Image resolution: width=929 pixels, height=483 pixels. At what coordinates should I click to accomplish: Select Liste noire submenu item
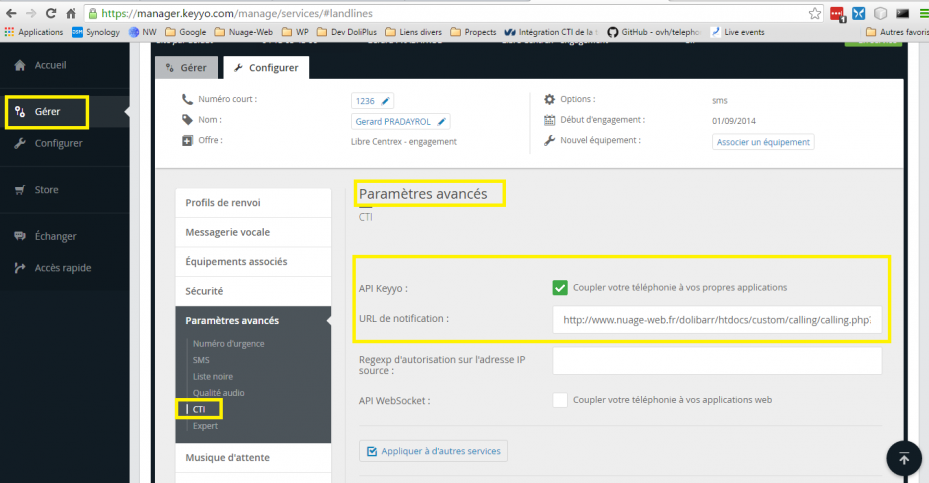pyautogui.click(x=213, y=376)
